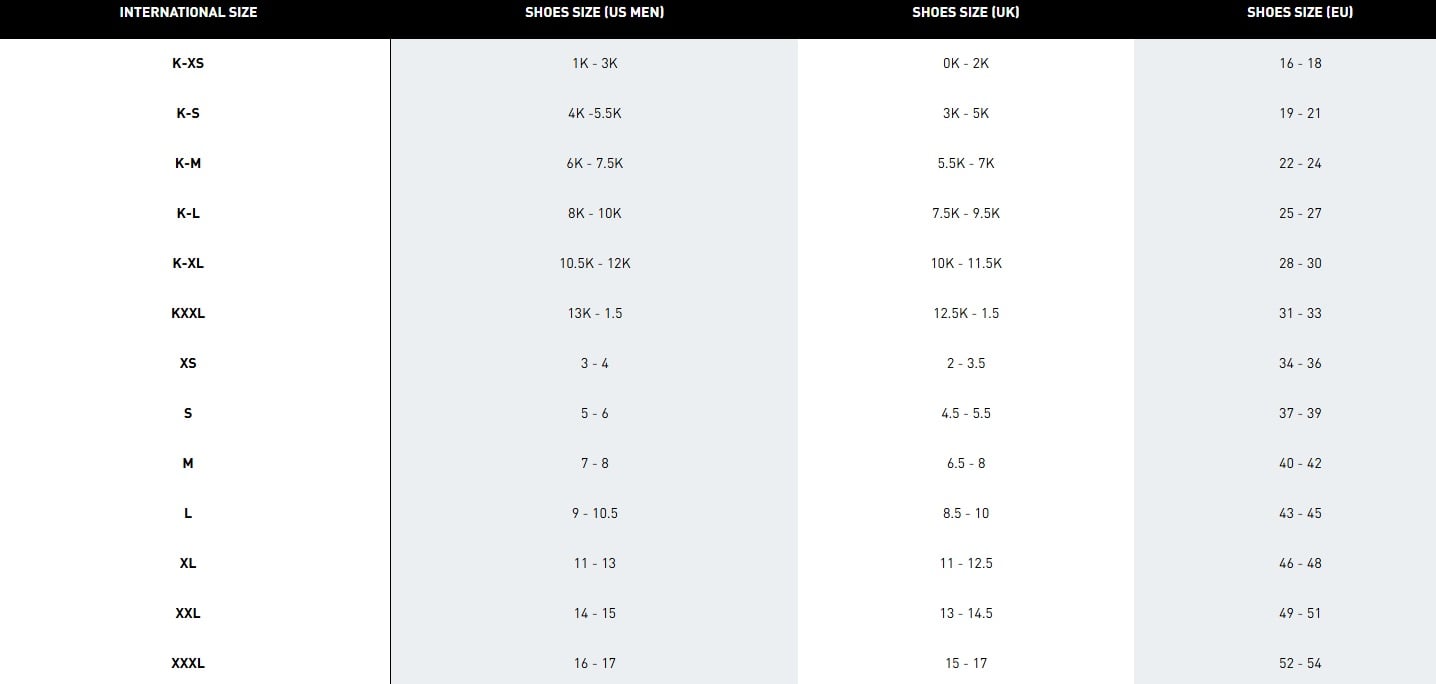1436x684 pixels.
Task: Select the UK size 8.5 - 10 cell
Action: coord(965,513)
